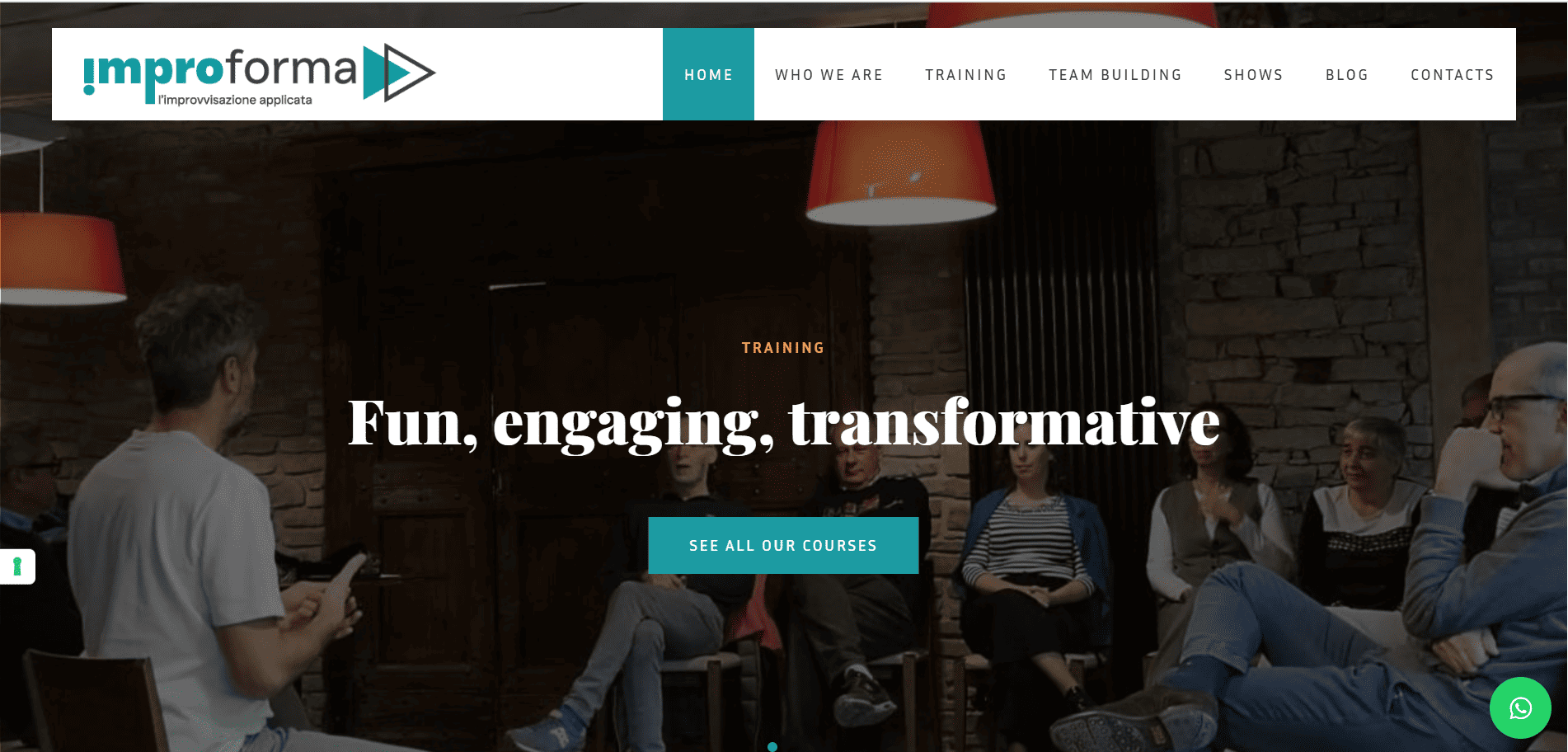Click the orange Training label above headline
This screenshot has height=752, width=1568.
(x=783, y=348)
